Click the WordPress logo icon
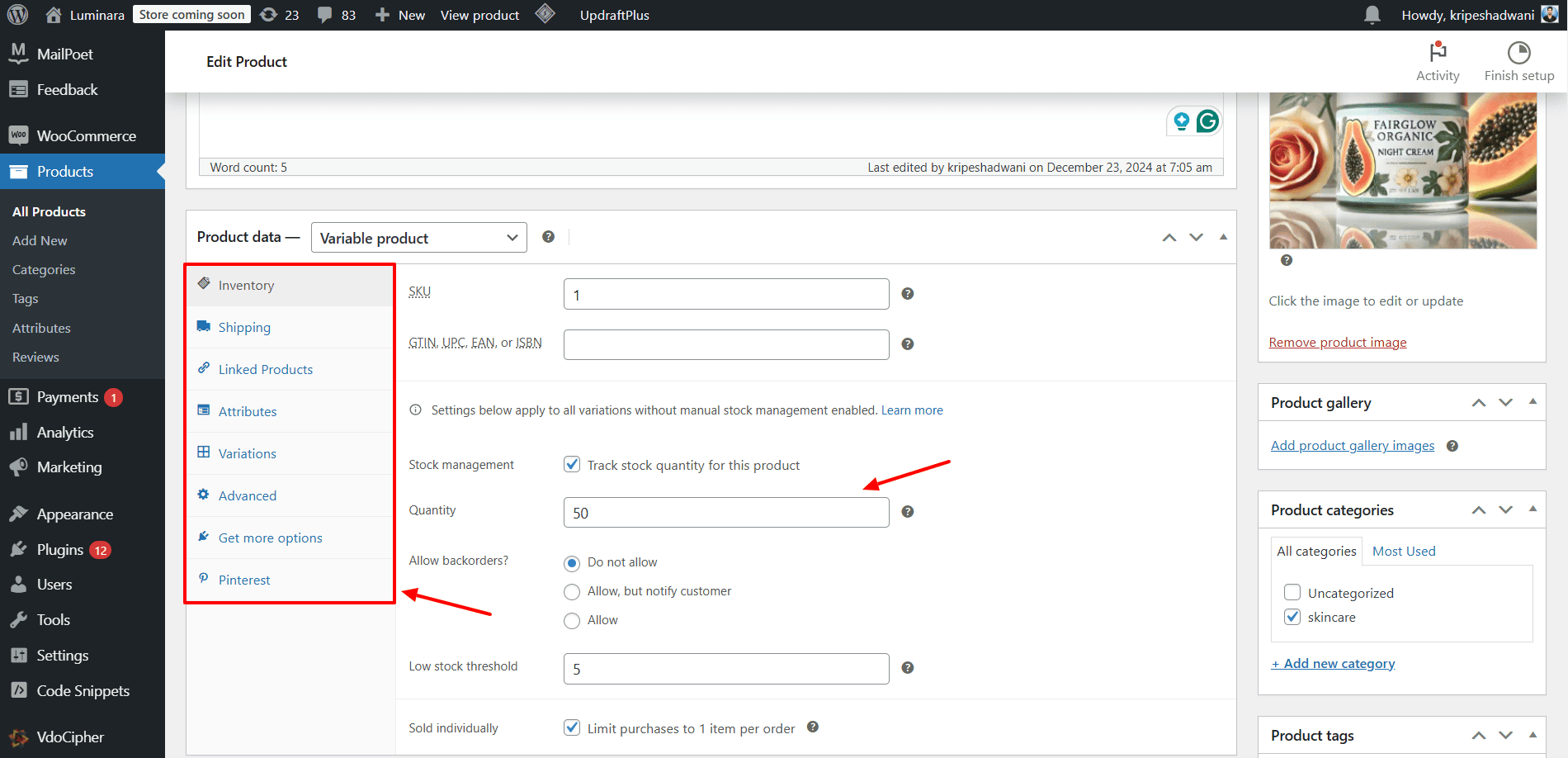 [17, 15]
